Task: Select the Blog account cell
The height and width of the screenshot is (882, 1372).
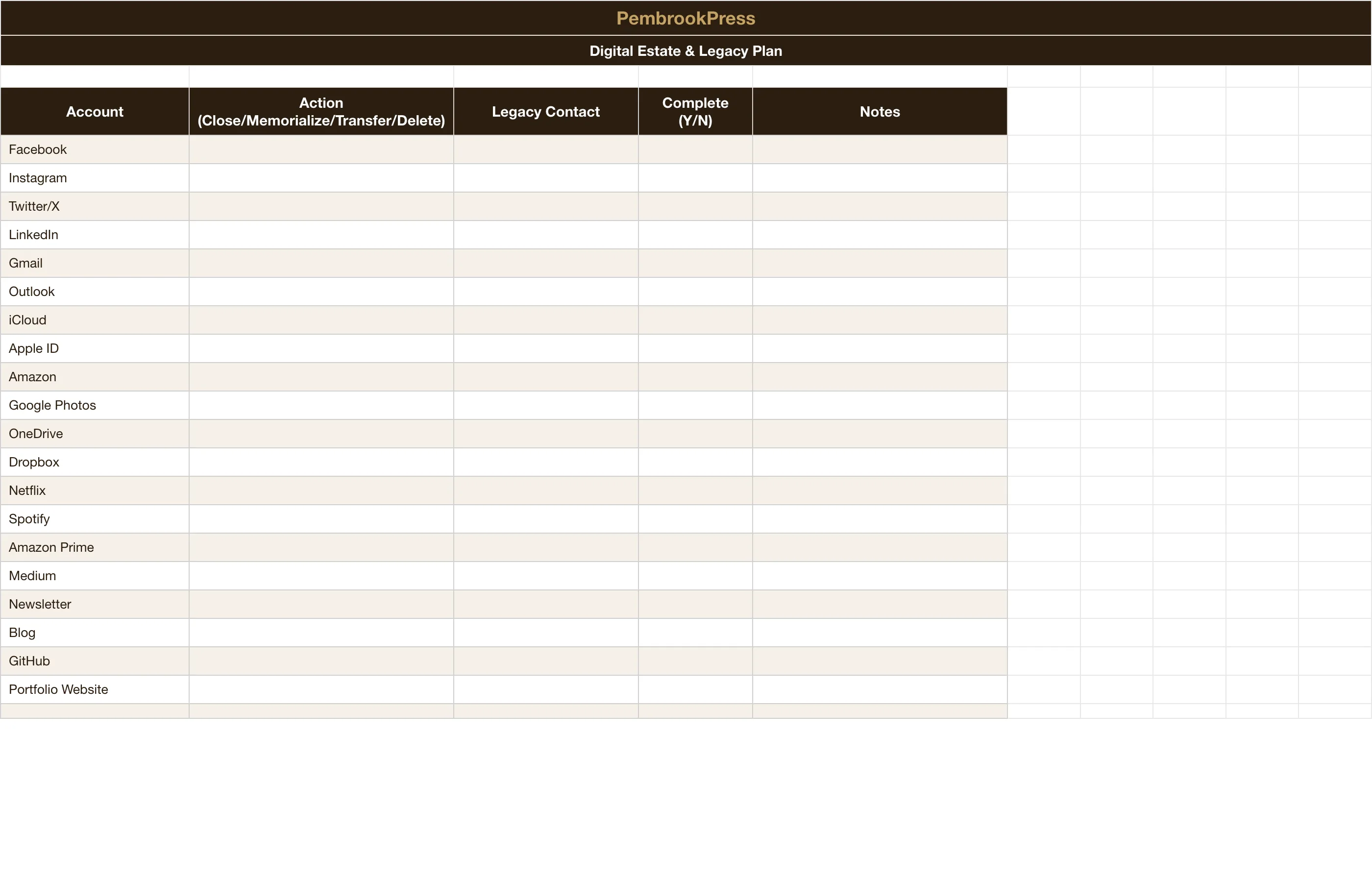Action: 95,633
